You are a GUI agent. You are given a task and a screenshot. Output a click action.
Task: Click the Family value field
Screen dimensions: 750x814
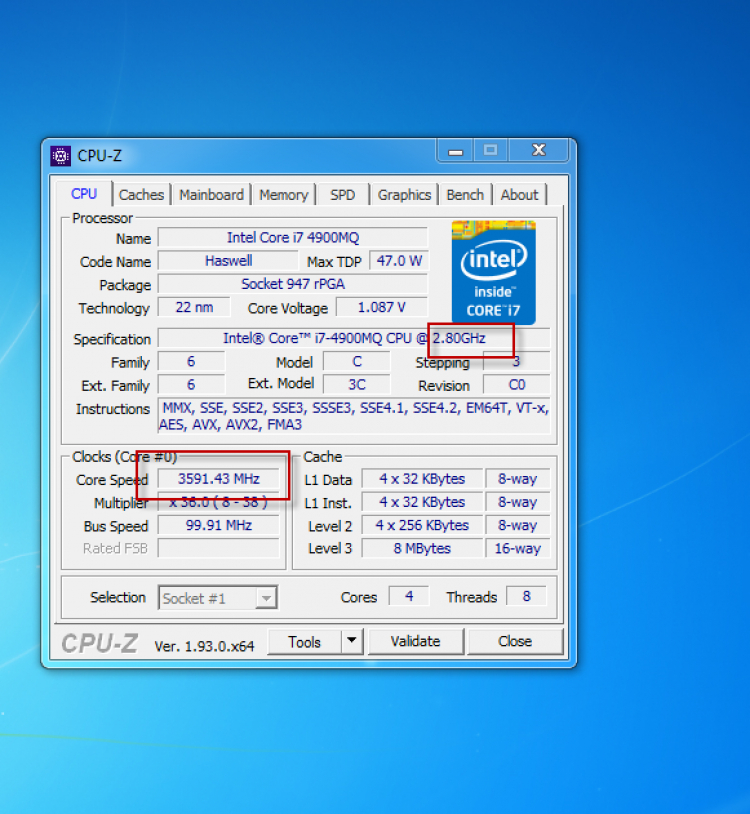191,362
